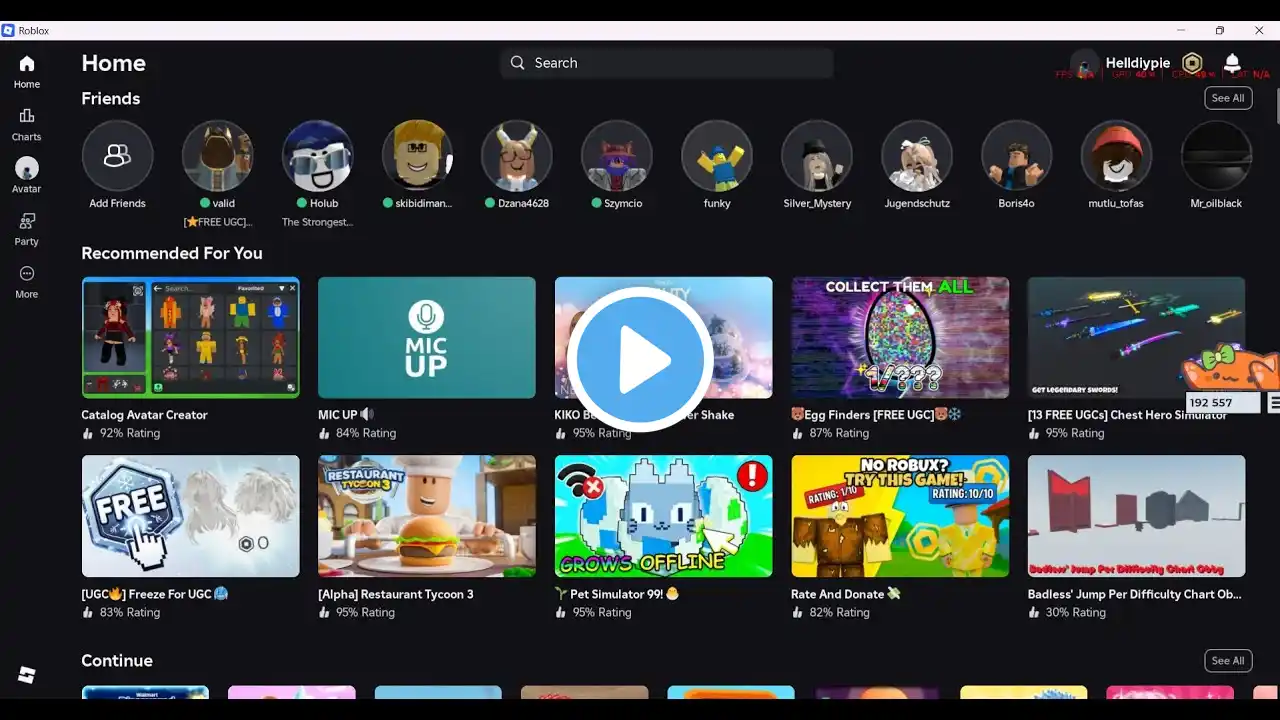Open Pet Simulator 99 thumbnail
1280x720 pixels.
pos(663,516)
